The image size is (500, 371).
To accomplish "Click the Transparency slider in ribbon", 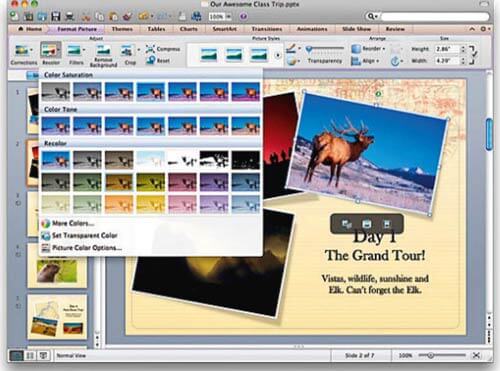I will 325,49.
